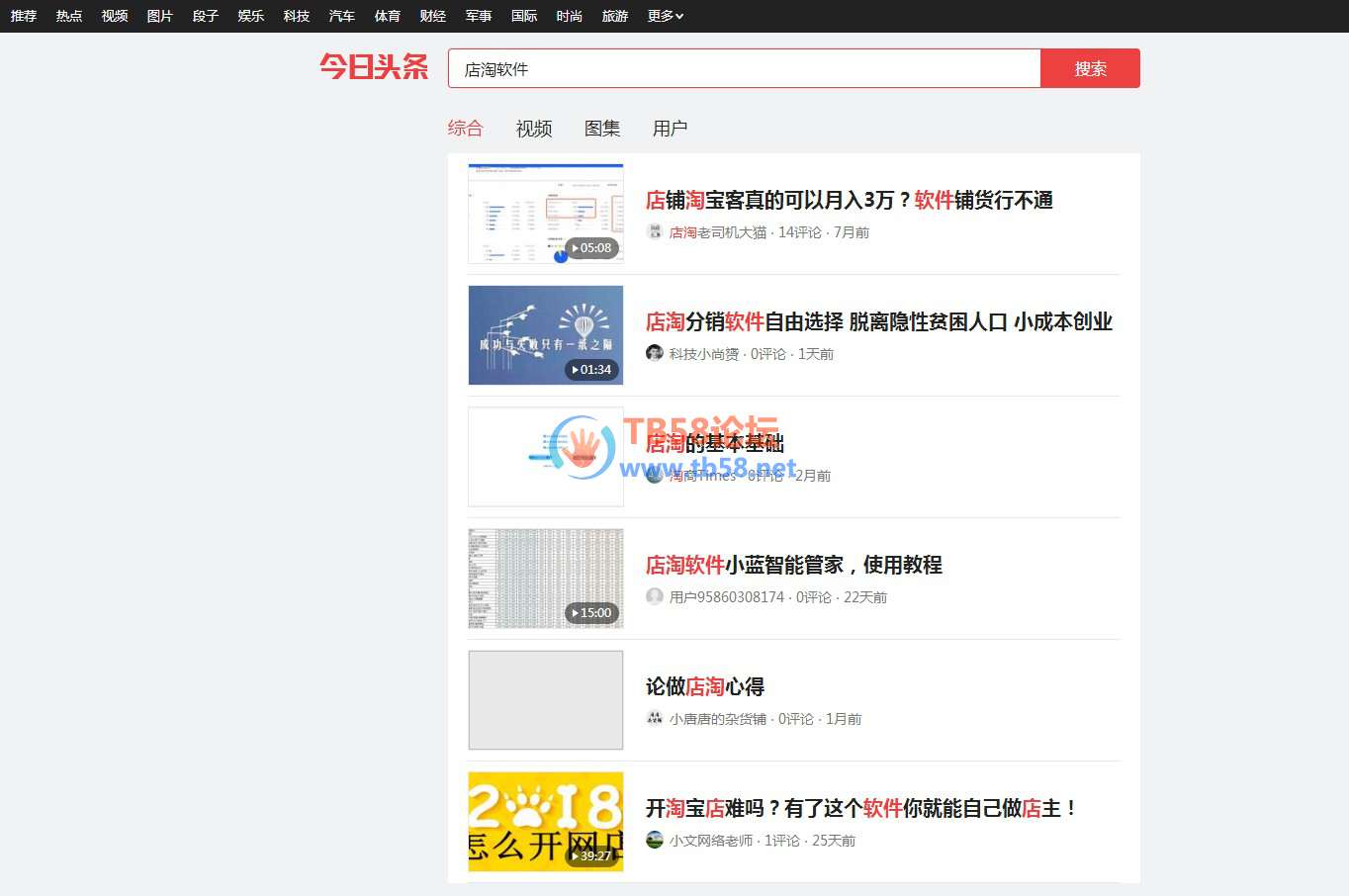
Task: Switch to the 图集 results tab
Action: [602, 129]
